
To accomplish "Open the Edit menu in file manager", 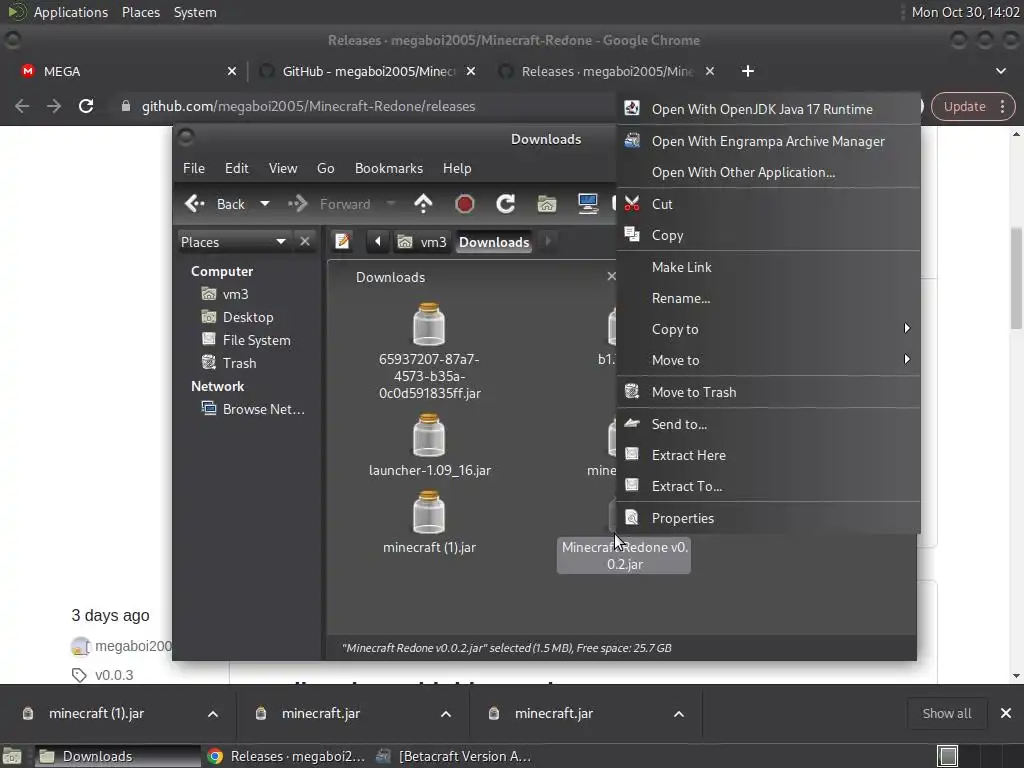I will 236,168.
